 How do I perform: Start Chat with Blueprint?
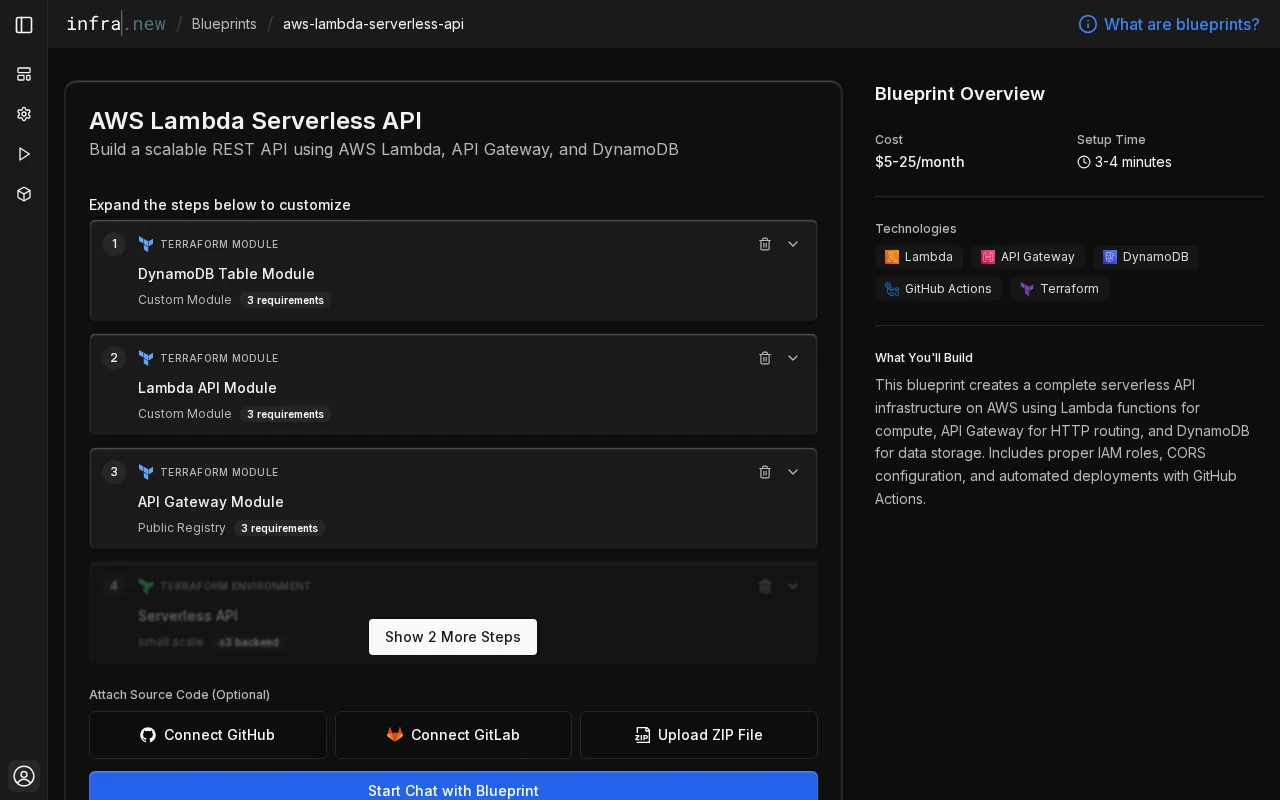[x=453, y=787]
